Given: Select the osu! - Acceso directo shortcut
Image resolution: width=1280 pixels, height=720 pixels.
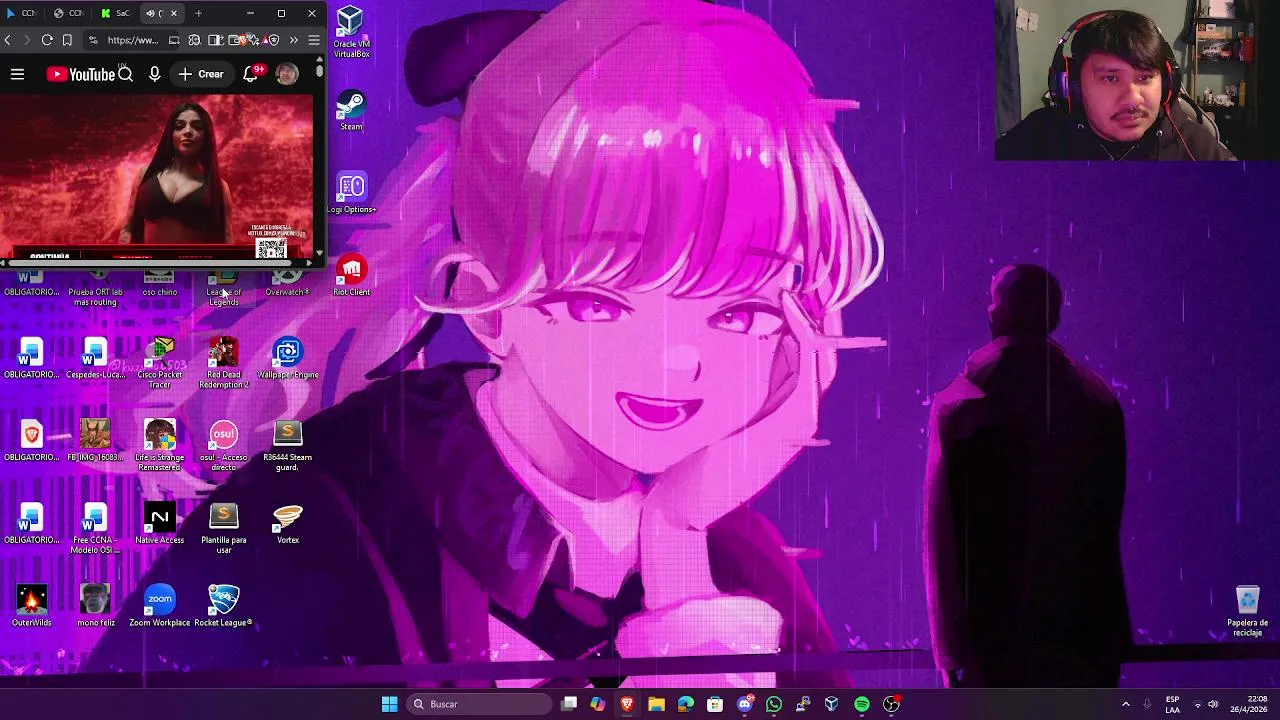Looking at the screenshot, I should (223, 446).
